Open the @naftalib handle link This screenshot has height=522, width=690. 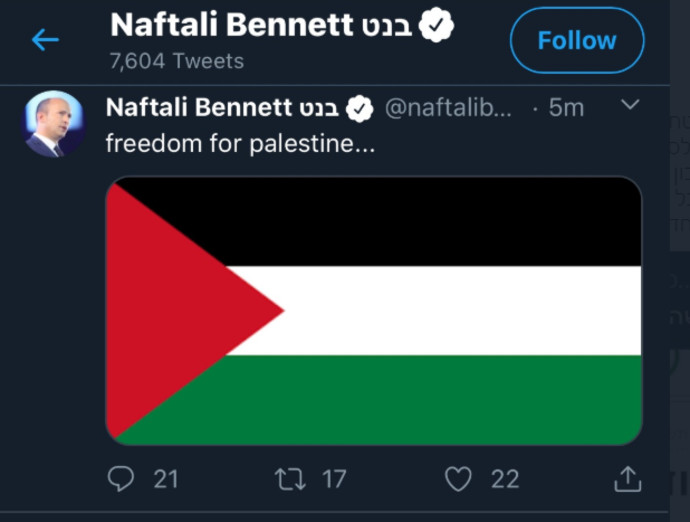coord(447,108)
